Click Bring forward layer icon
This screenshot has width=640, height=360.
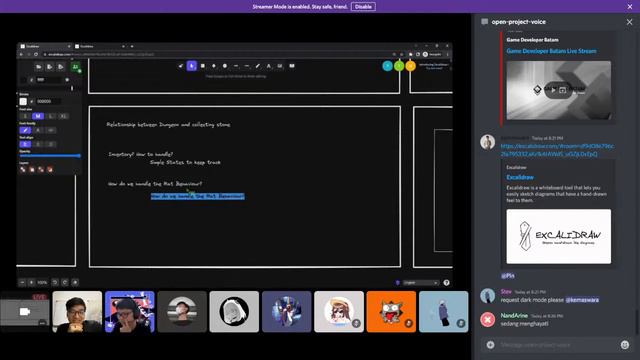coord(41,169)
